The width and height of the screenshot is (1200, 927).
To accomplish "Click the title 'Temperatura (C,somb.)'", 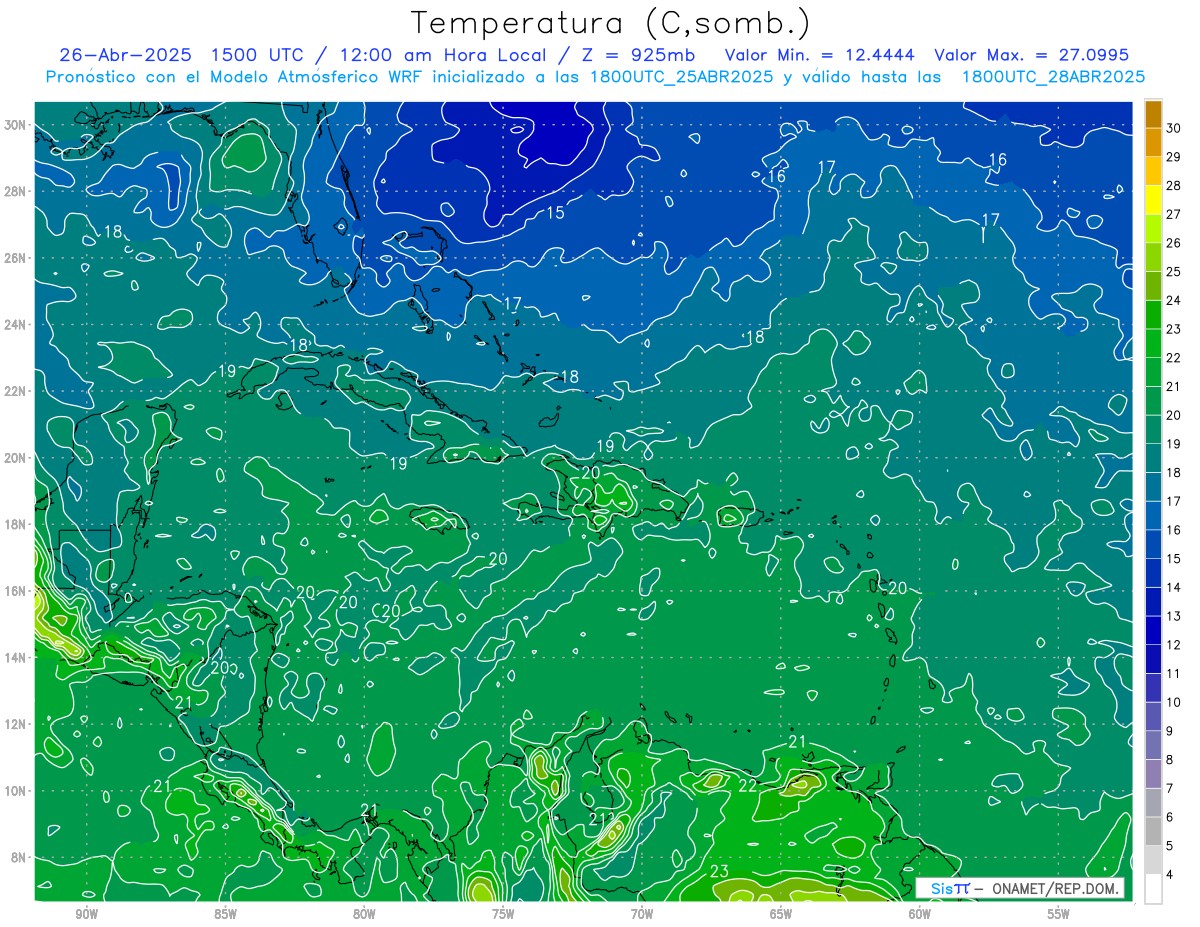I will (611, 23).
